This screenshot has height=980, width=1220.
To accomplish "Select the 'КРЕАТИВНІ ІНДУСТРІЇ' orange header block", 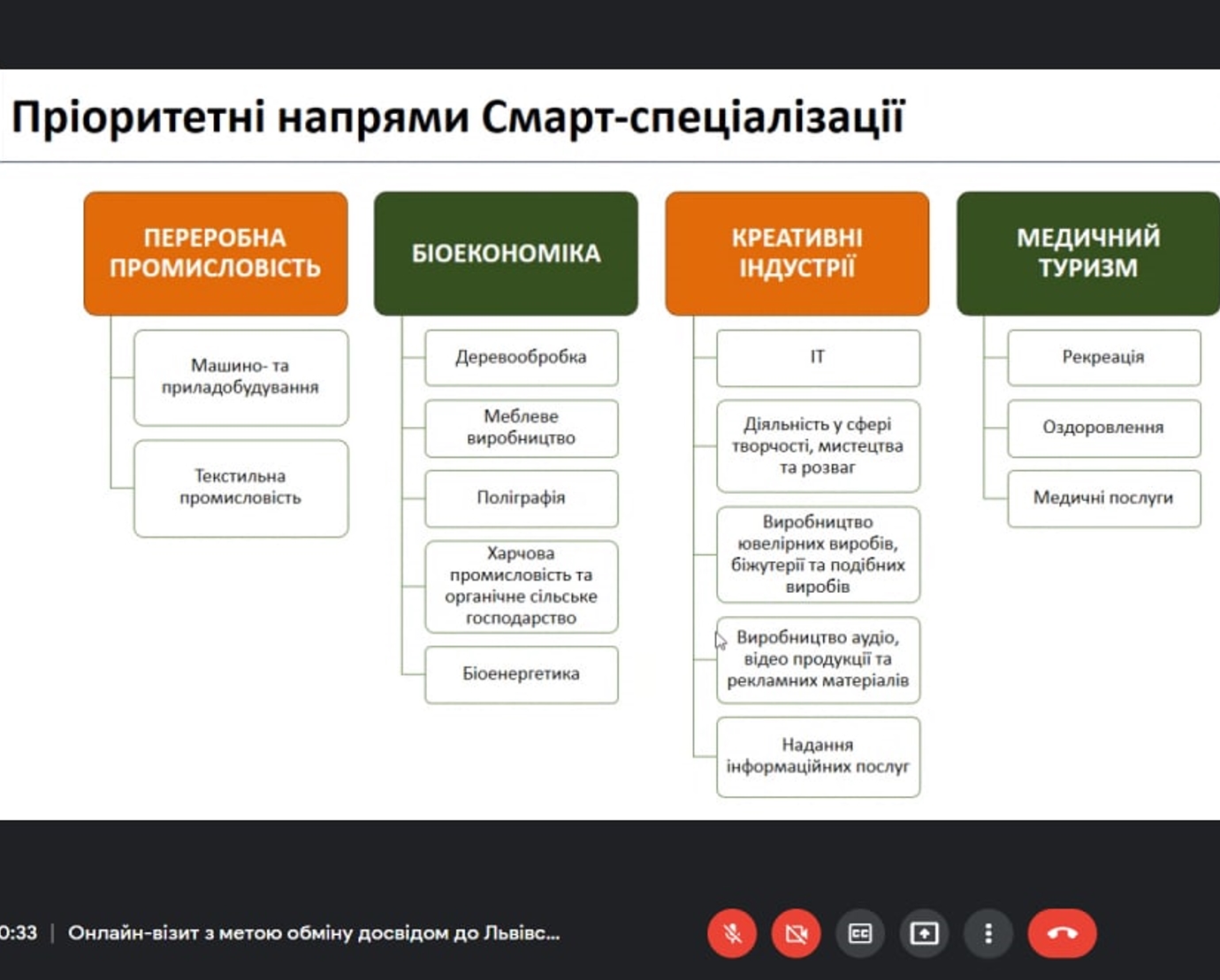I will pos(797,254).
